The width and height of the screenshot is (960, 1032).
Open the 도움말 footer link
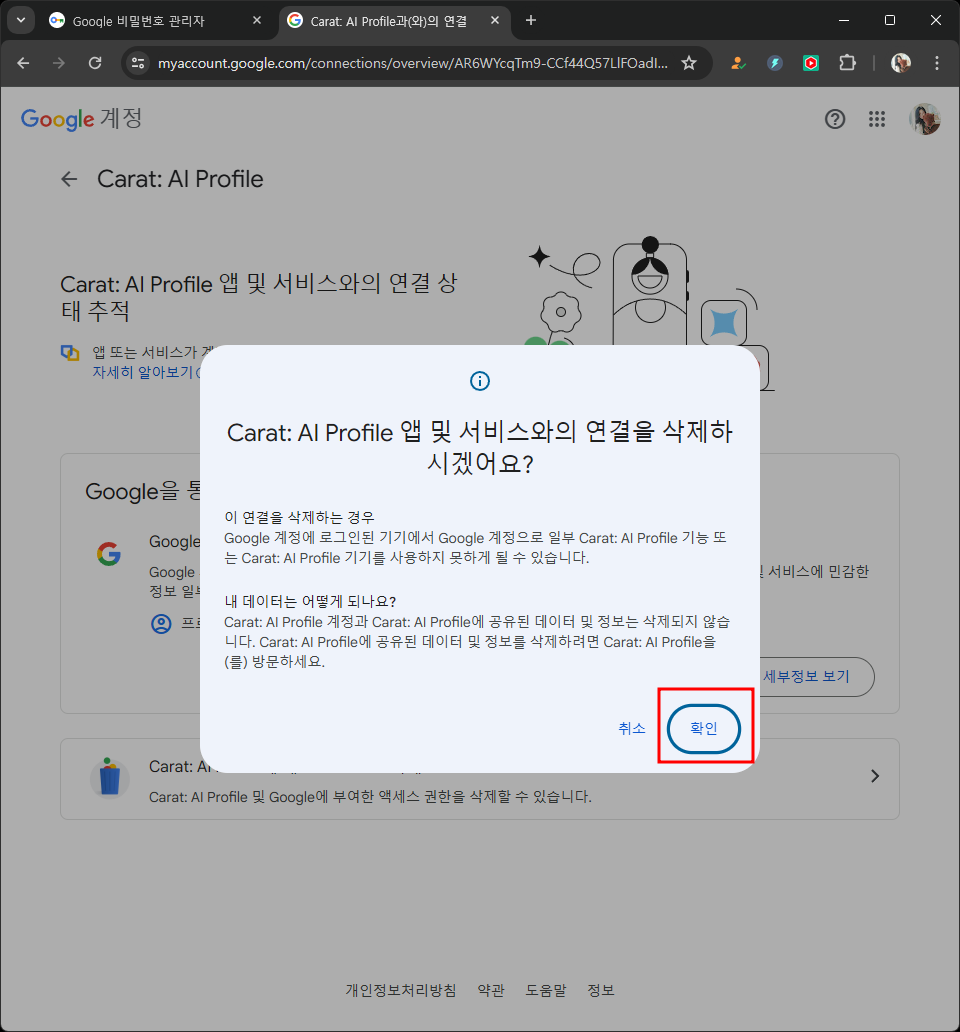[545, 990]
